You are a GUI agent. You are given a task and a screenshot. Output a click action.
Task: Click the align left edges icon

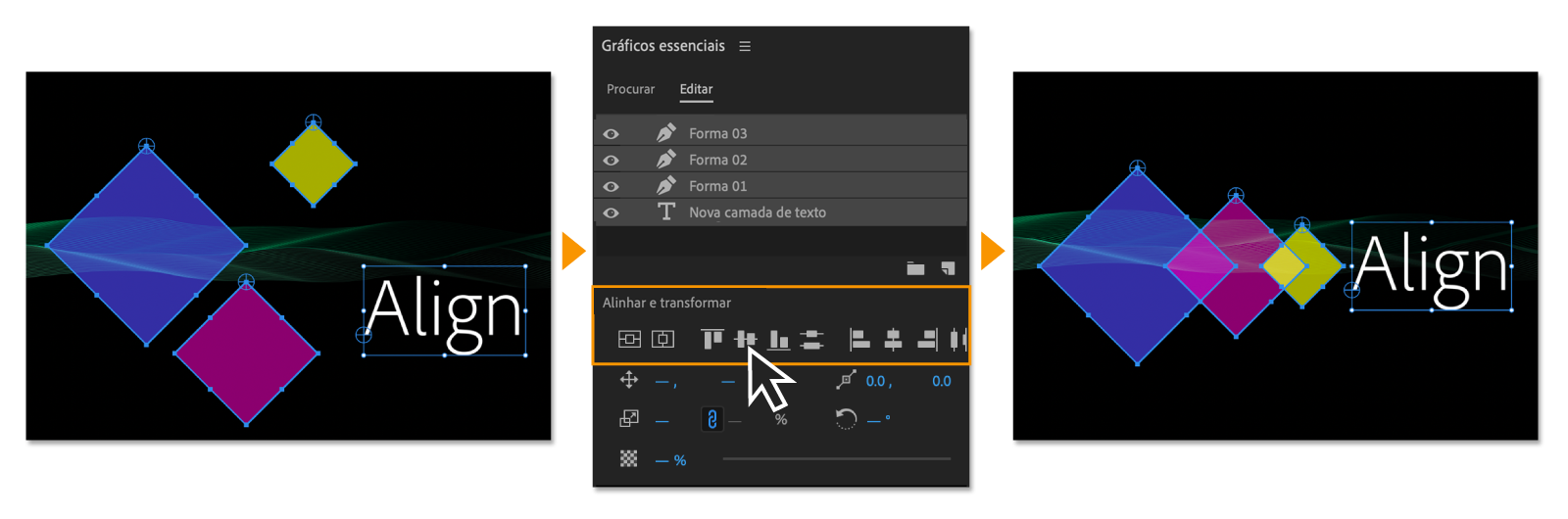click(859, 340)
